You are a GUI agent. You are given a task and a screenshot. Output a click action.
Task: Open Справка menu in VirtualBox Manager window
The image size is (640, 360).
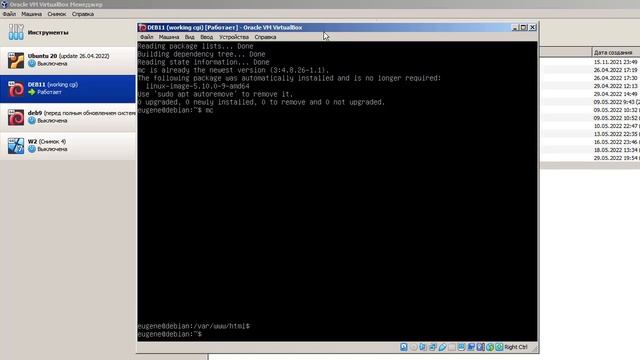(x=83, y=14)
